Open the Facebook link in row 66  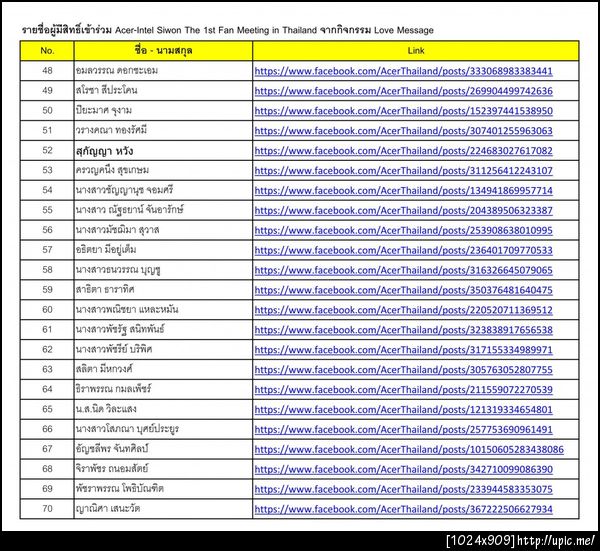(403, 429)
